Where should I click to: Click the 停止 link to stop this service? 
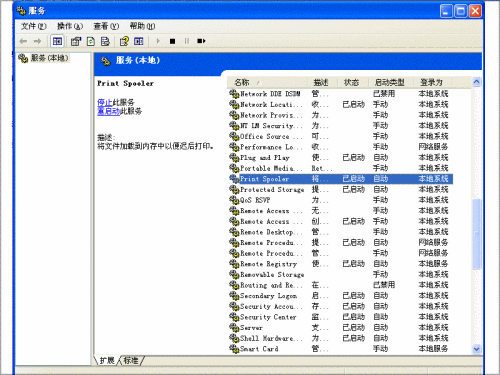[x=105, y=102]
